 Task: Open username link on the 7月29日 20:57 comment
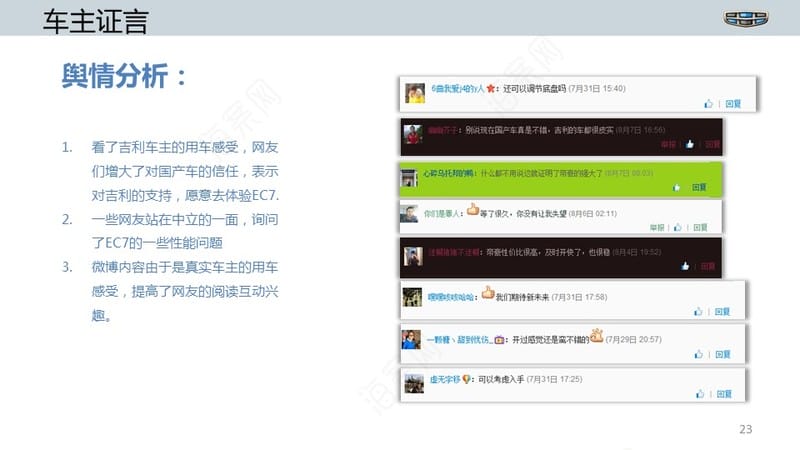click(x=460, y=340)
